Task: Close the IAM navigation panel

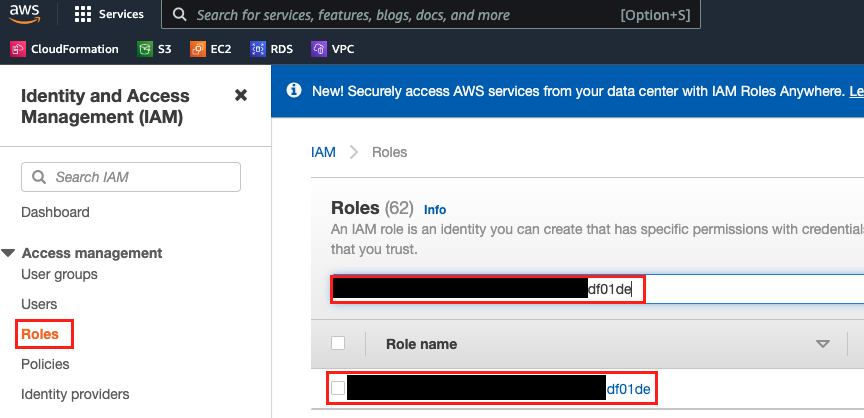Action: [240, 95]
